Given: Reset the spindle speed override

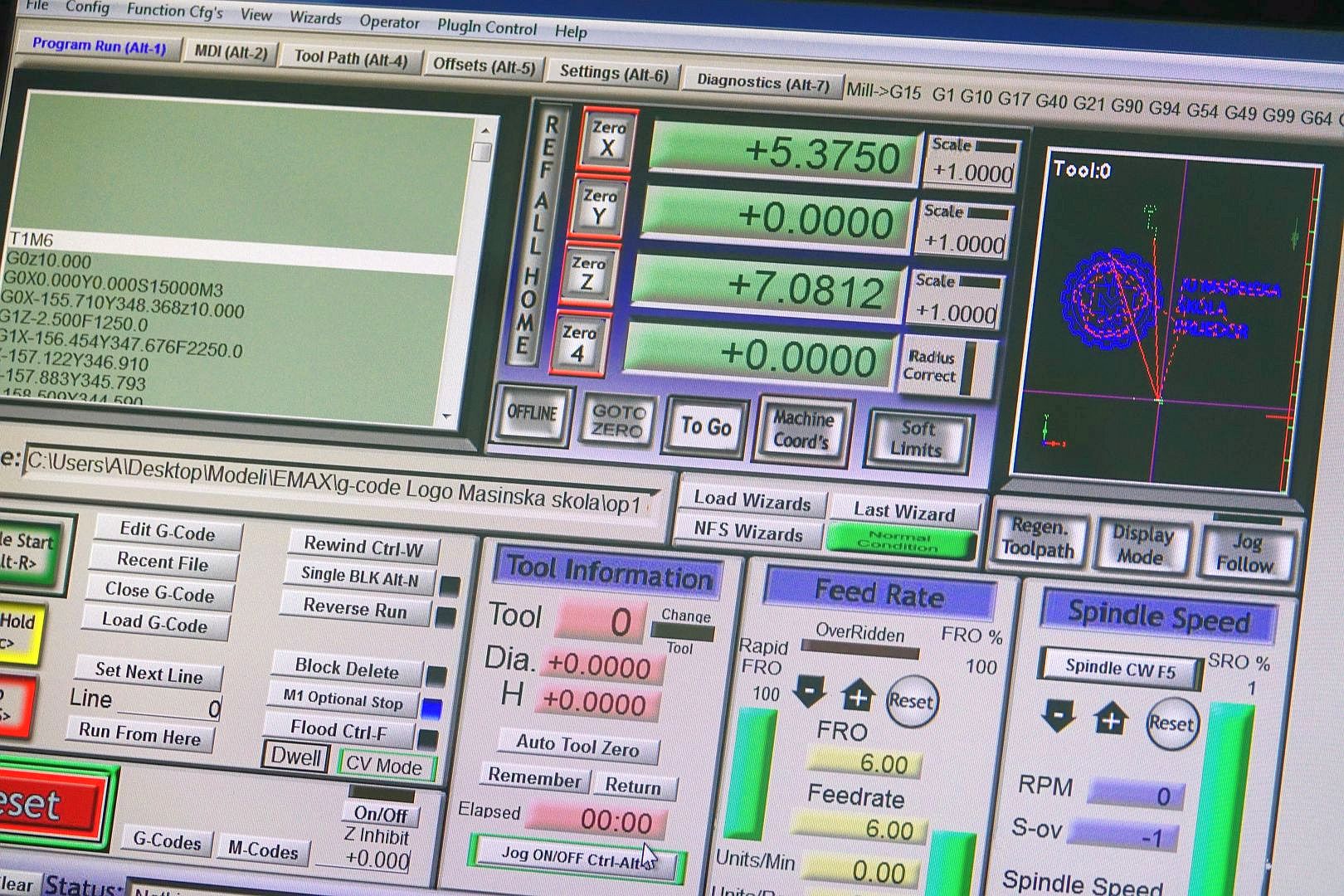Looking at the screenshot, I should pyautogui.click(x=1170, y=723).
